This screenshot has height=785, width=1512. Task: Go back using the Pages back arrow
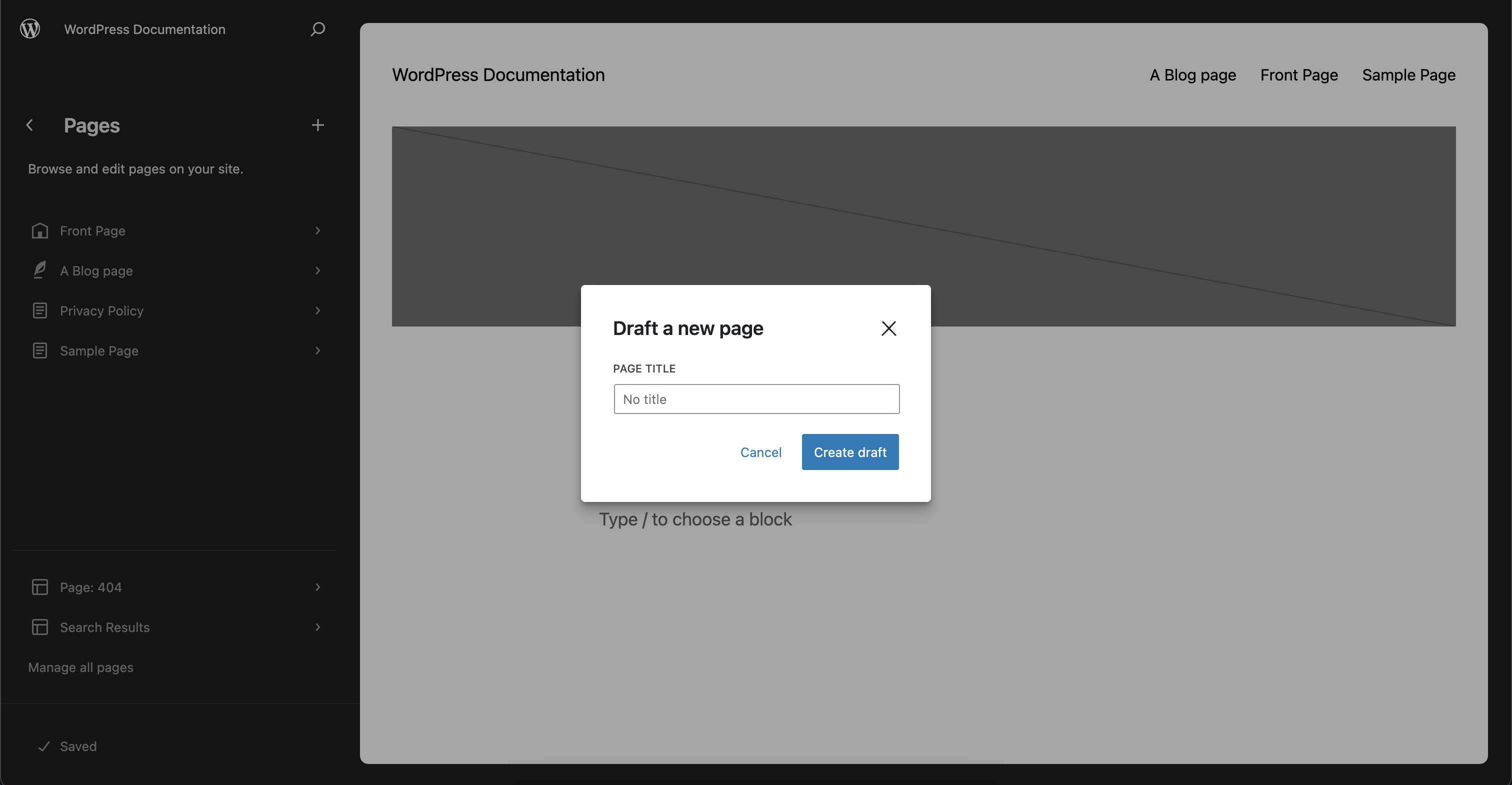click(x=30, y=125)
